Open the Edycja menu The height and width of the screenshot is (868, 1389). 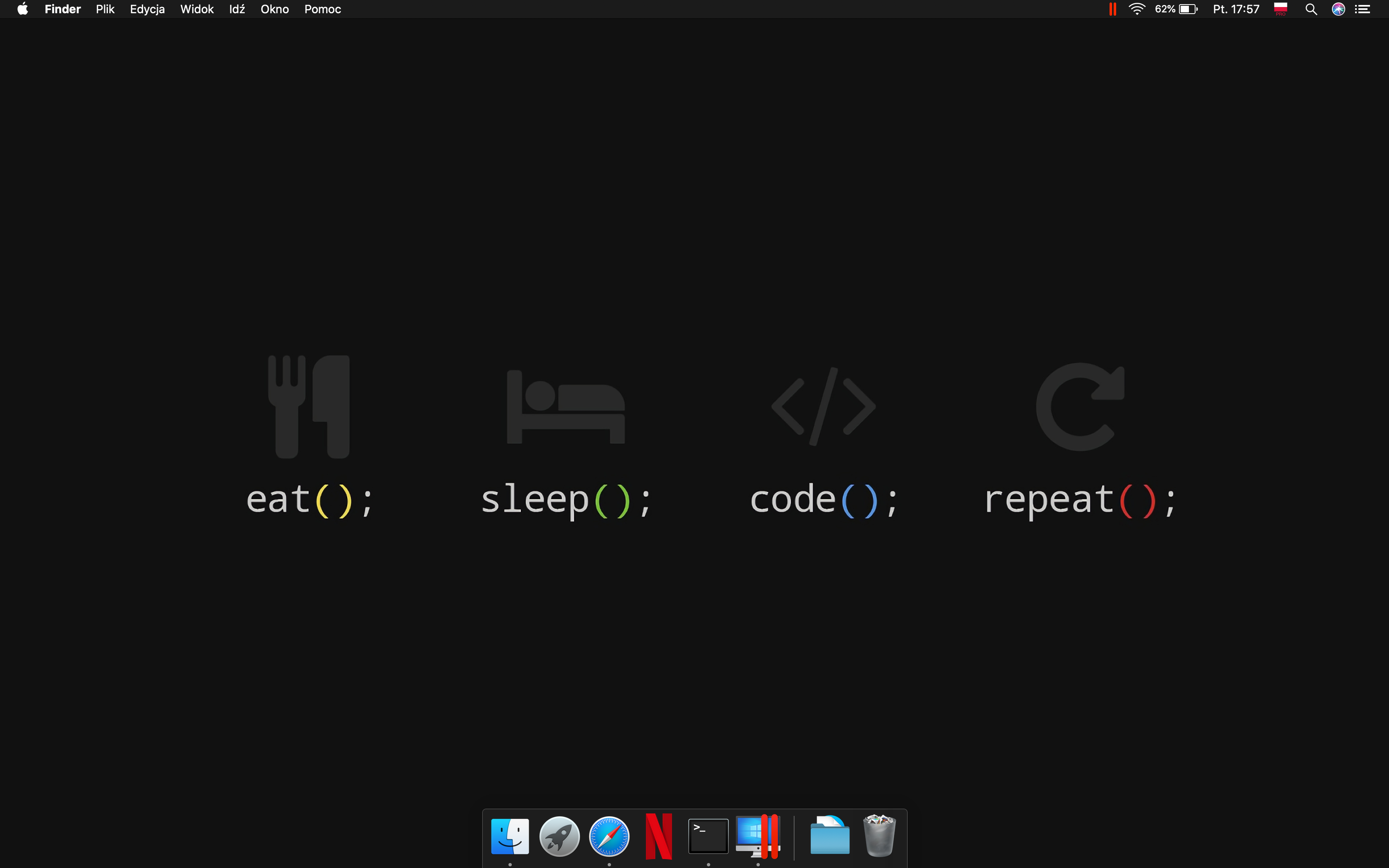(147, 9)
